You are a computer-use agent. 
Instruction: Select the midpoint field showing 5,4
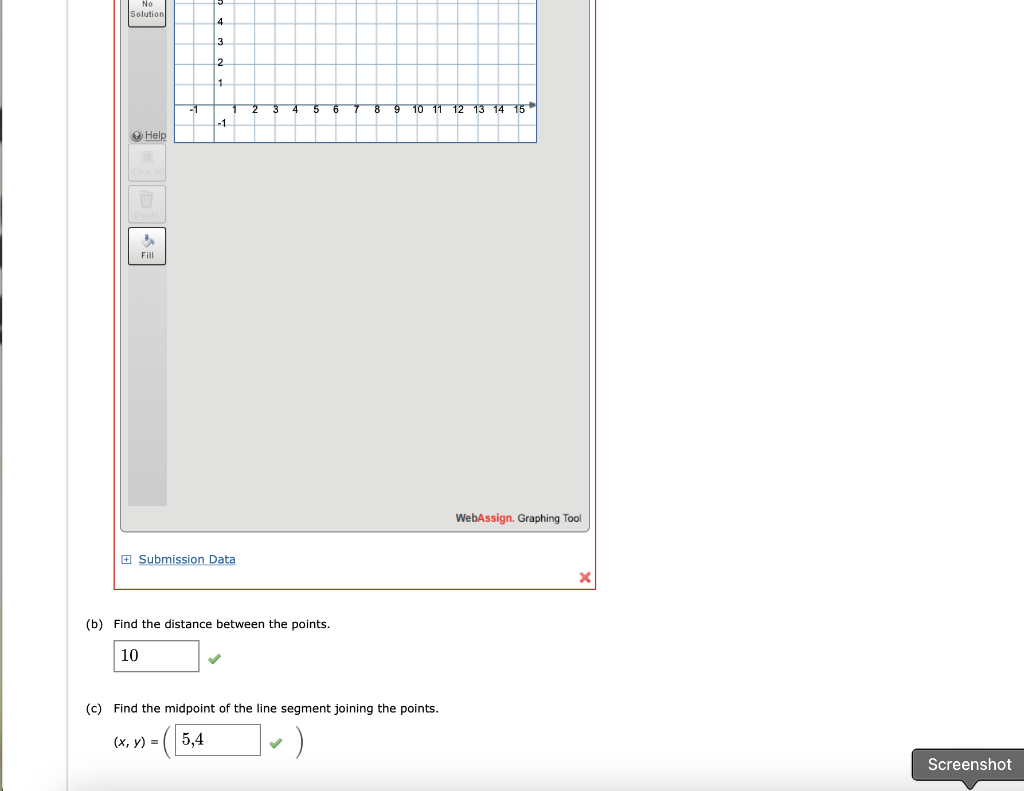click(x=217, y=740)
